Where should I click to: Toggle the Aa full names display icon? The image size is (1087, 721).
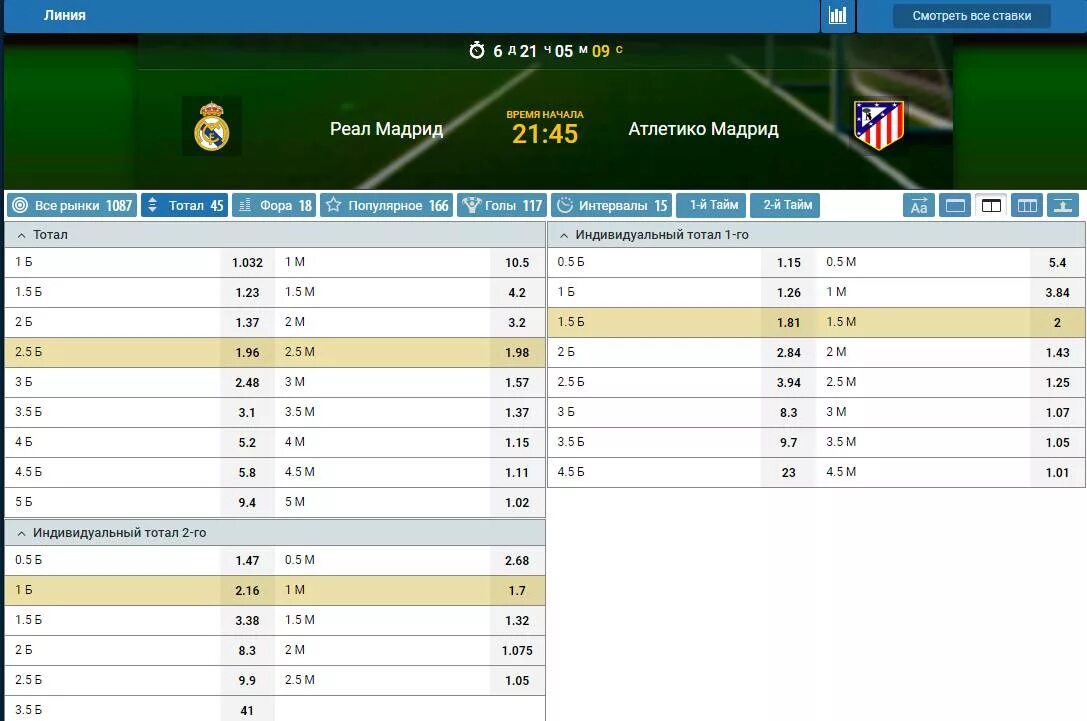click(x=919, y=206)
